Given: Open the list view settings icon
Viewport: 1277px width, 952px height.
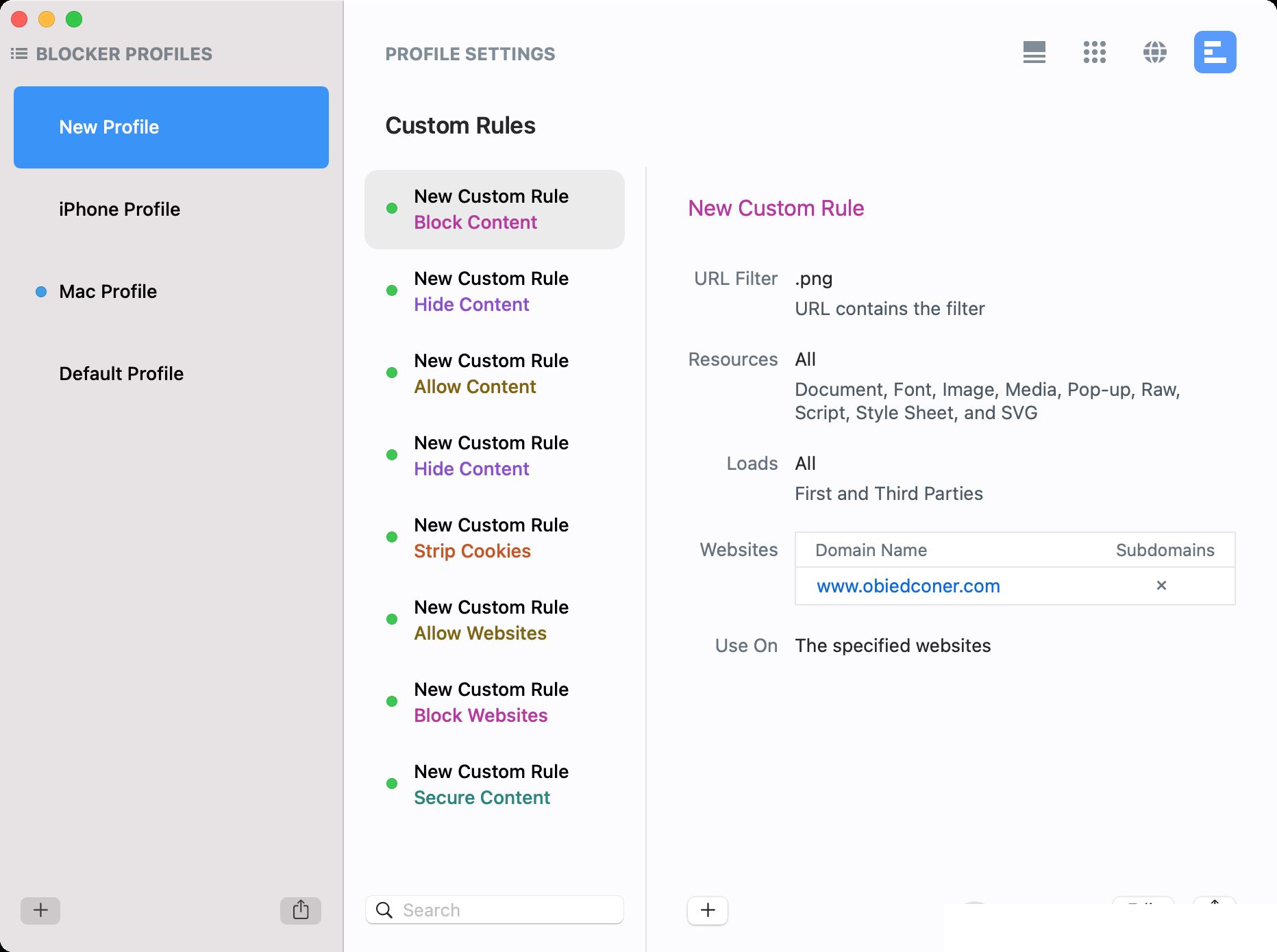Looking at the screenshot, I should coord(1034,52).
